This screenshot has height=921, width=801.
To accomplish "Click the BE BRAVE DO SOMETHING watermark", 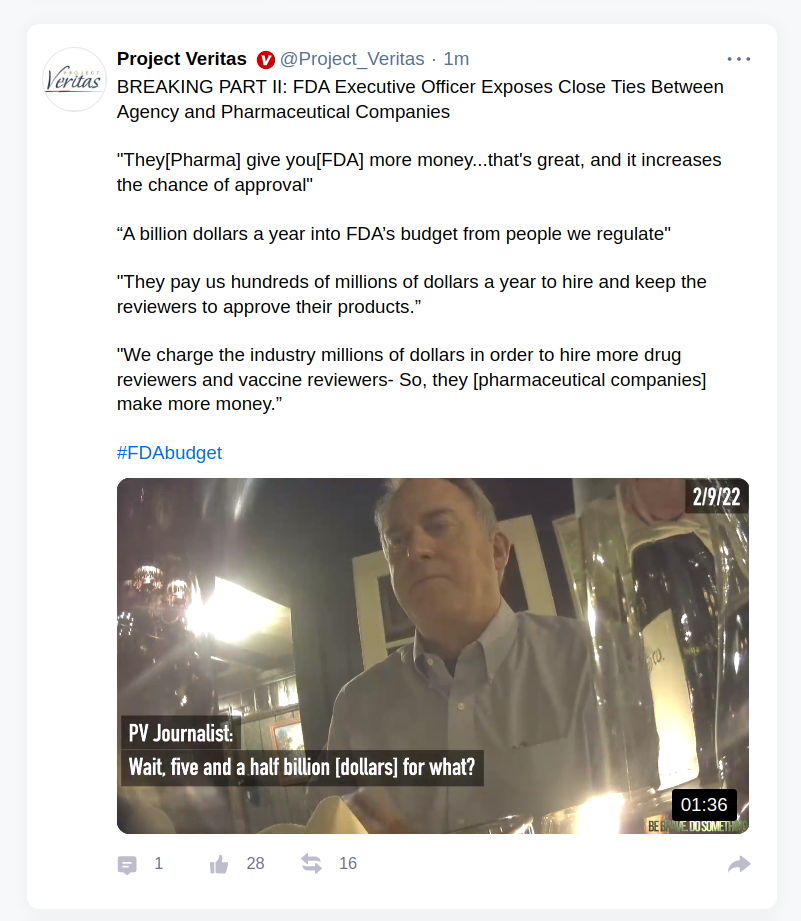I will point(698,826).
